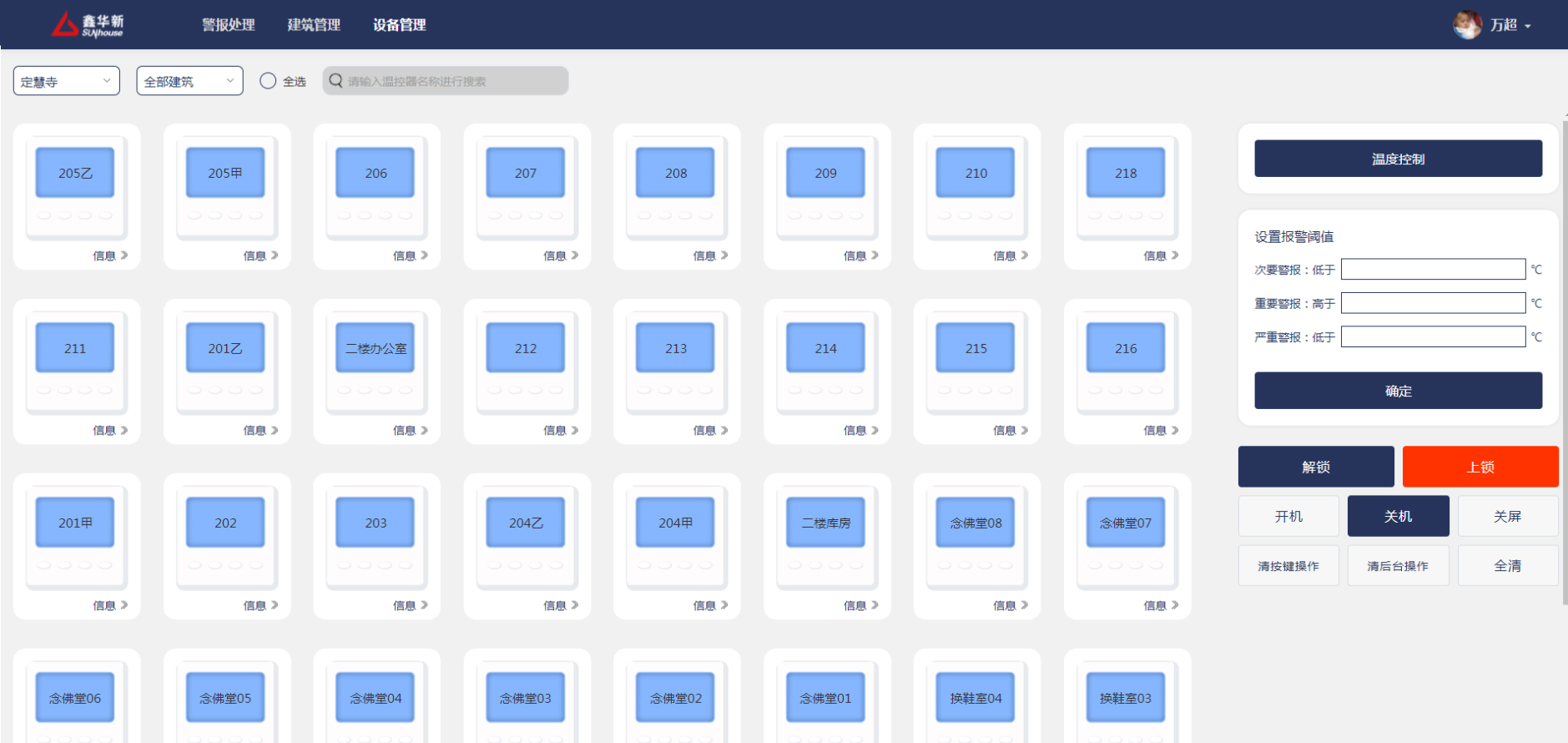The height and width of the screenshot is (743, 1568).
Task: Click the user avatar picture
Action: tap(1466, 25)
